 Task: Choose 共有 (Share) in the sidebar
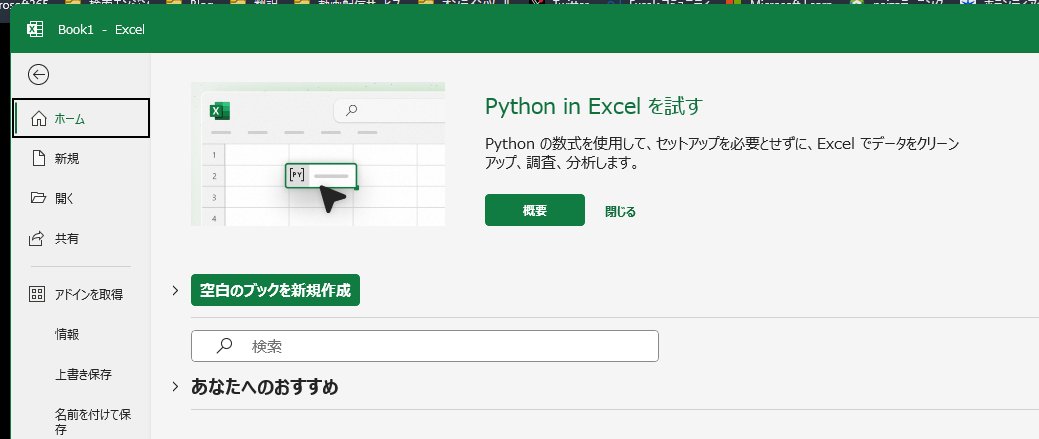(x=81, y=238)
